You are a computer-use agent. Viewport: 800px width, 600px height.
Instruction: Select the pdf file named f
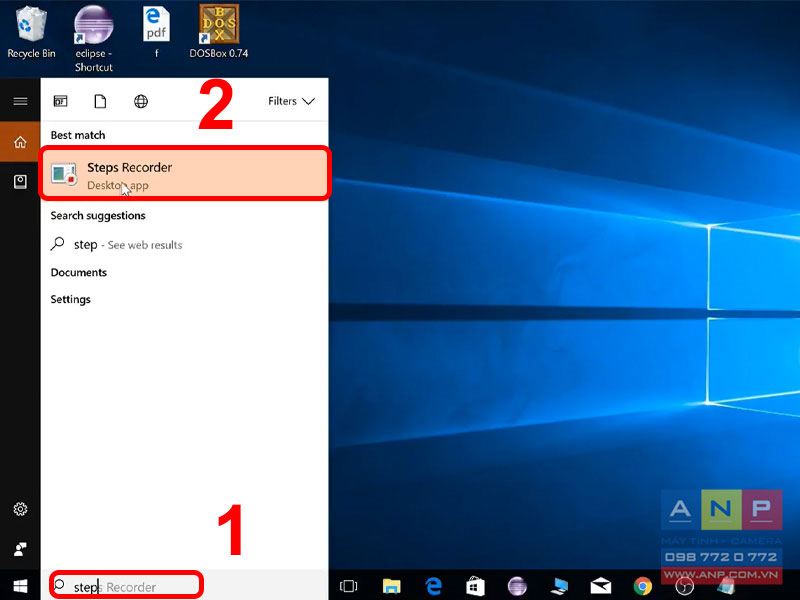[156, 32]
